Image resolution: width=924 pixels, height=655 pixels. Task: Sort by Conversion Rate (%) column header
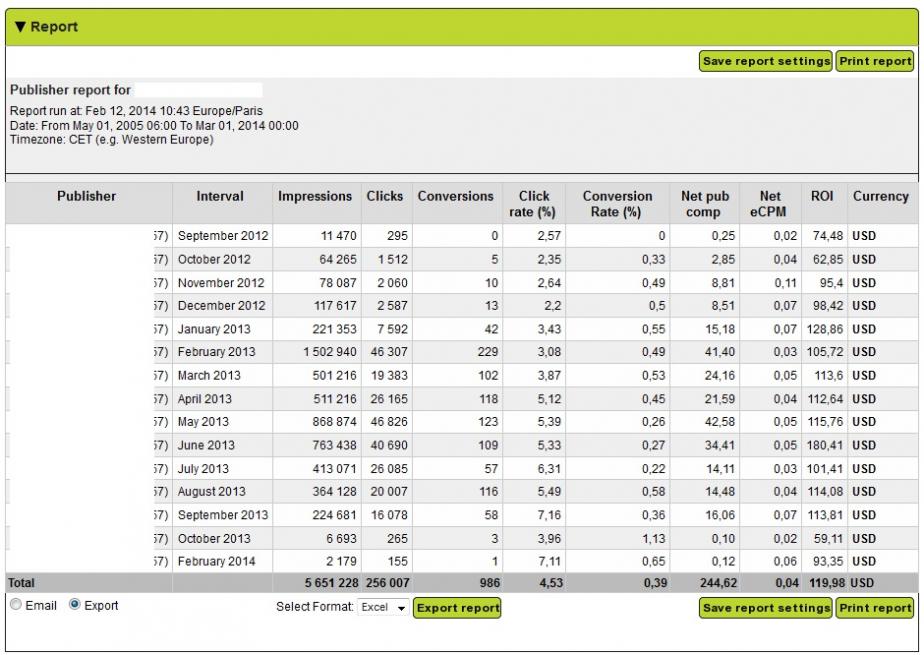(617, 204)
